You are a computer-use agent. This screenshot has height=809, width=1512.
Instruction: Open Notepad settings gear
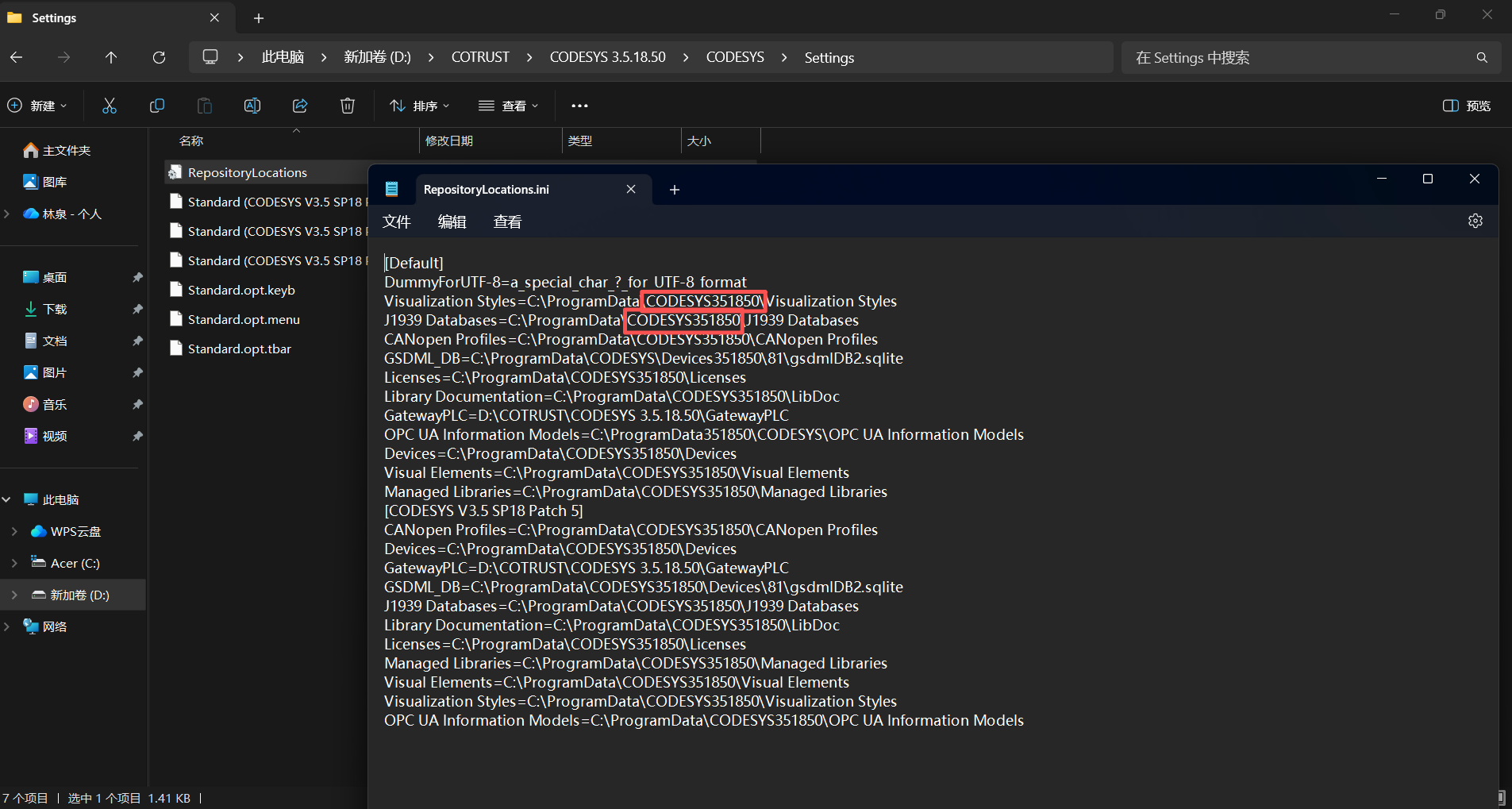[x=1475, y=221]
